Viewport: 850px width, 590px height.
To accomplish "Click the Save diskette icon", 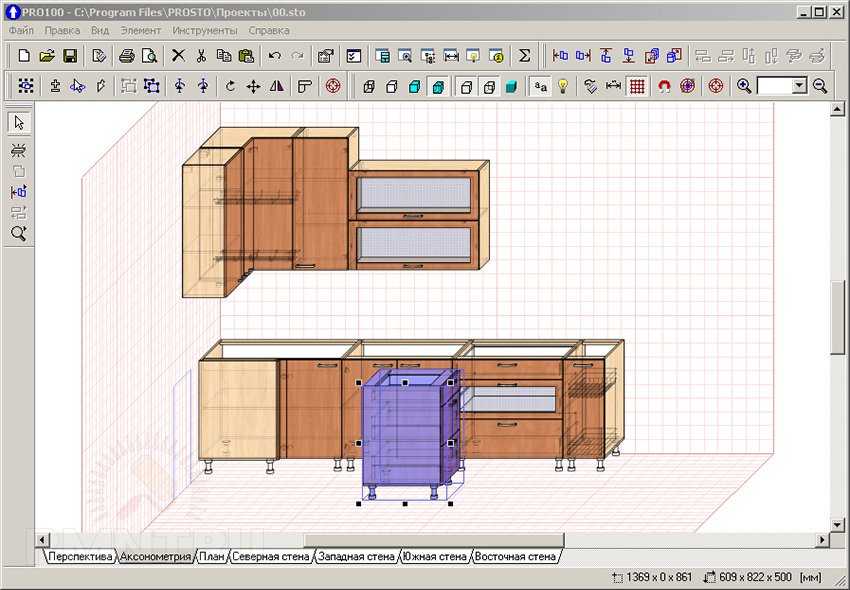I will click(x=70, y=56).
